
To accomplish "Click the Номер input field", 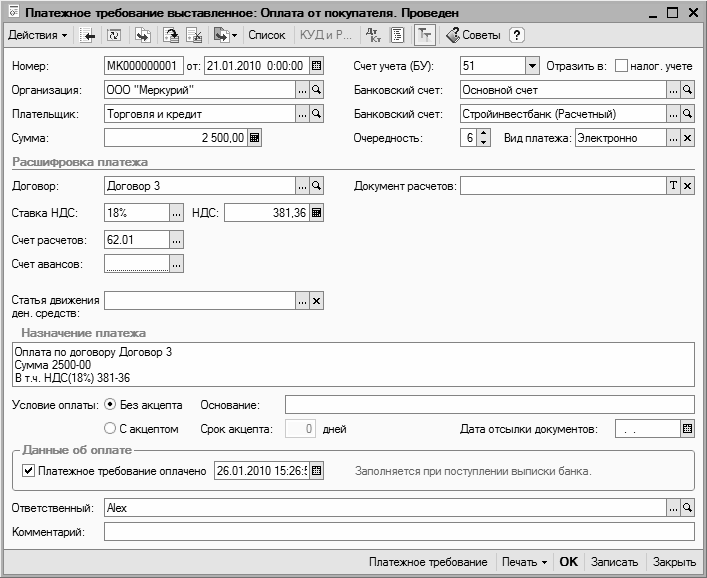I will [144, 66].
